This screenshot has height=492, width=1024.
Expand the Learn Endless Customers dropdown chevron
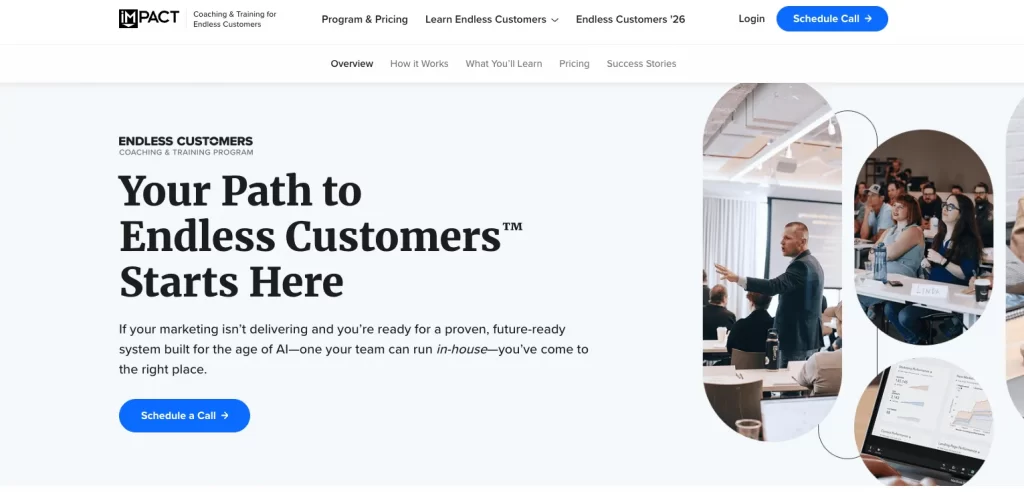(555, 20)
